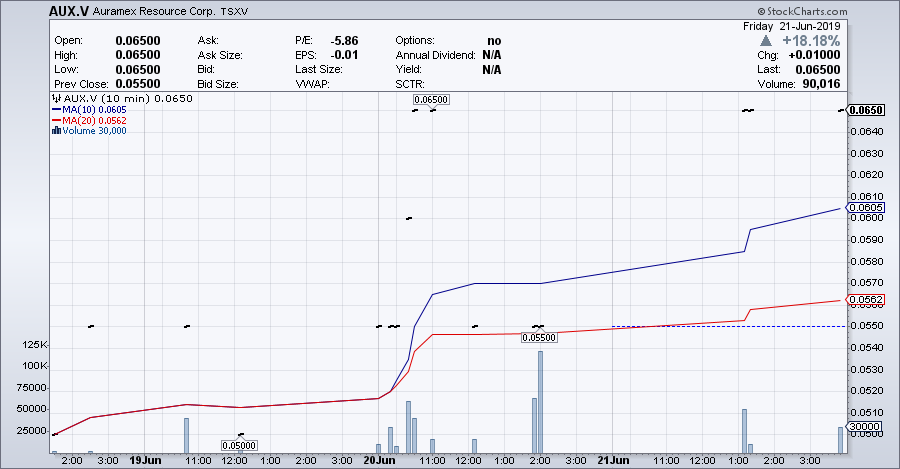Image resolution: width=900 pixels, height=469 pixels.
Task: Click the 0.0620 price axis label
Action: point(867,175)
